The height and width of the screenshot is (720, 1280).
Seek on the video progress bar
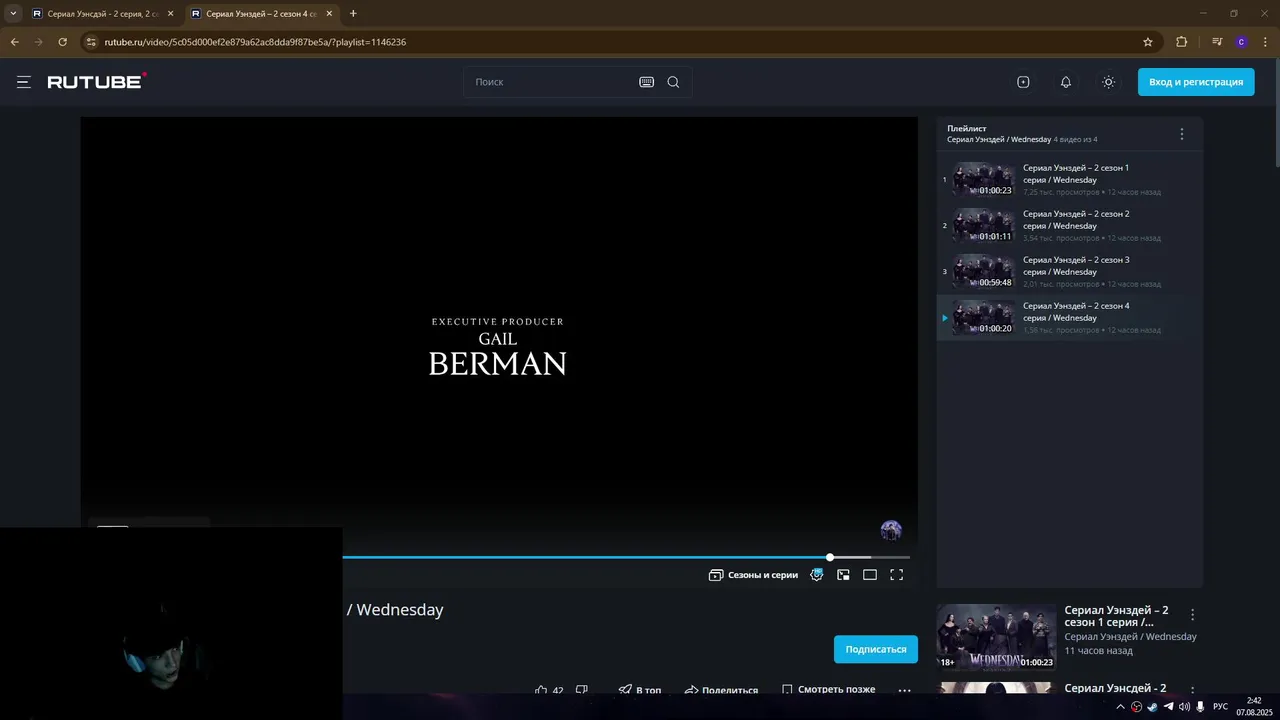pyautogui.click(x=626, y=557)
